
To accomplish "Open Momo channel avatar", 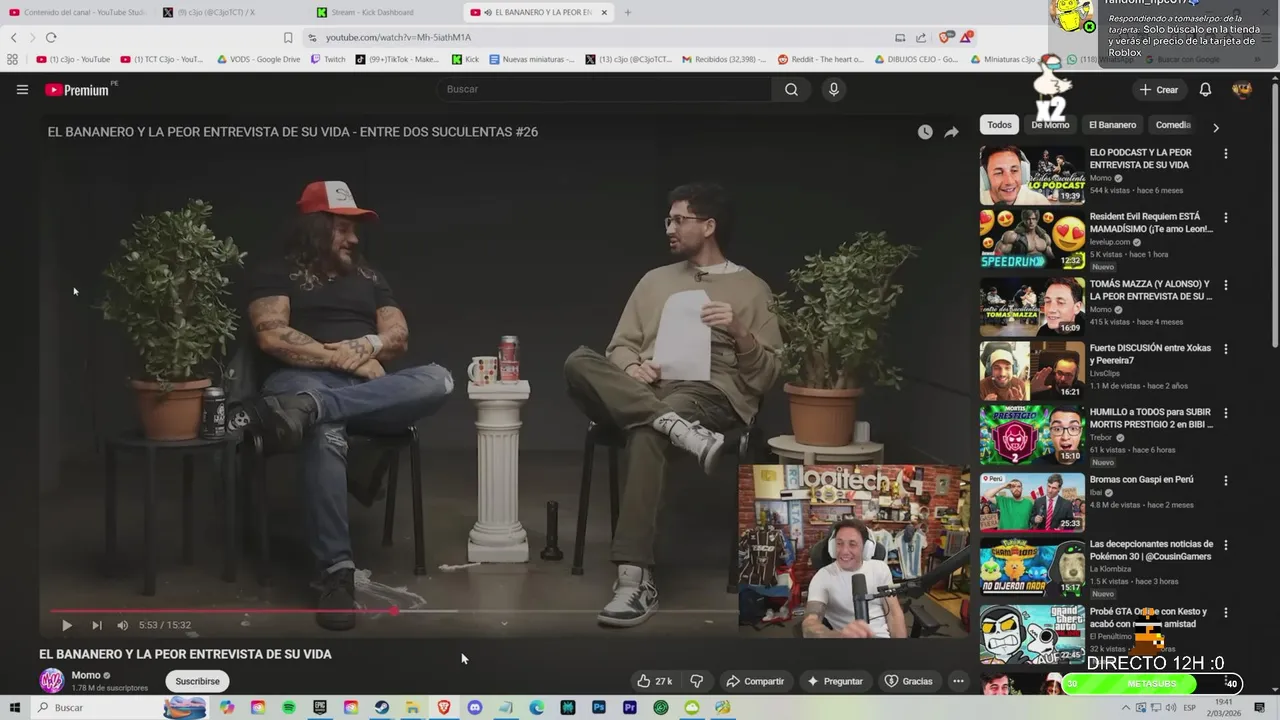I will coord(51,681).
